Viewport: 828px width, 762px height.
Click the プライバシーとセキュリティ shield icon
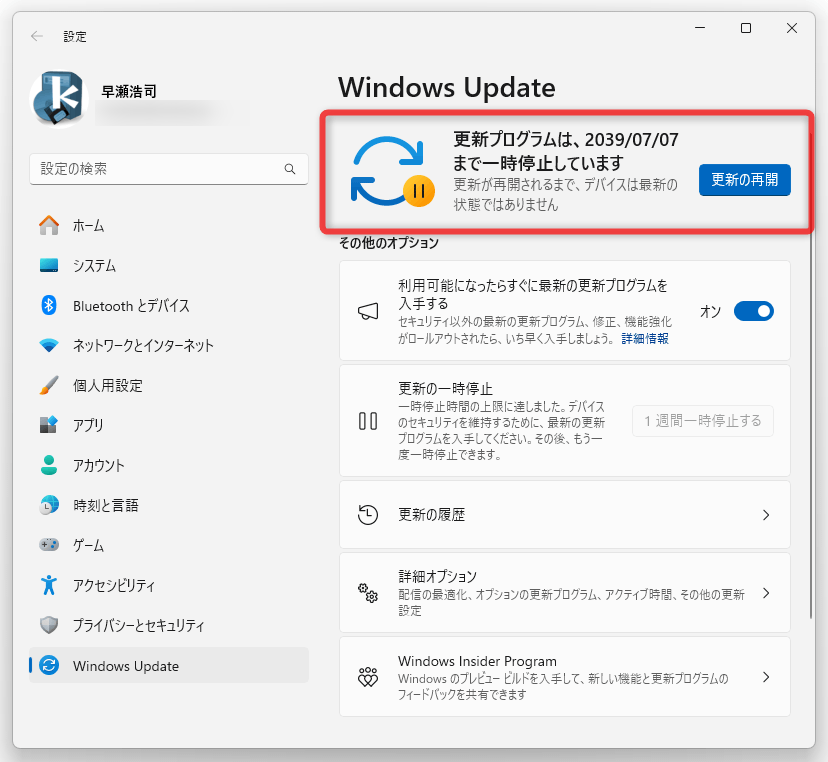[49, 625]
